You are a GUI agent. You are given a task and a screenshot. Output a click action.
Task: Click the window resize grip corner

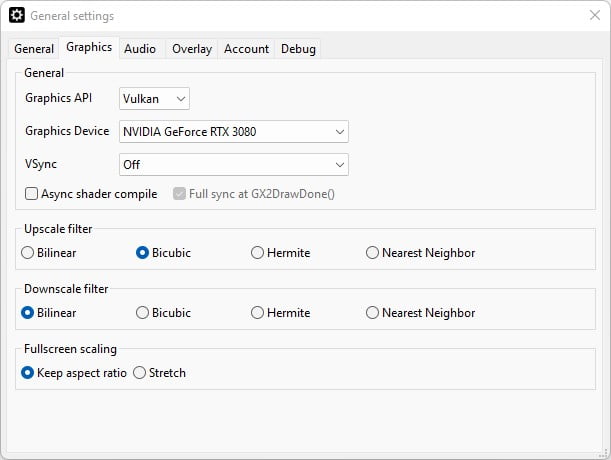[603, 453]
